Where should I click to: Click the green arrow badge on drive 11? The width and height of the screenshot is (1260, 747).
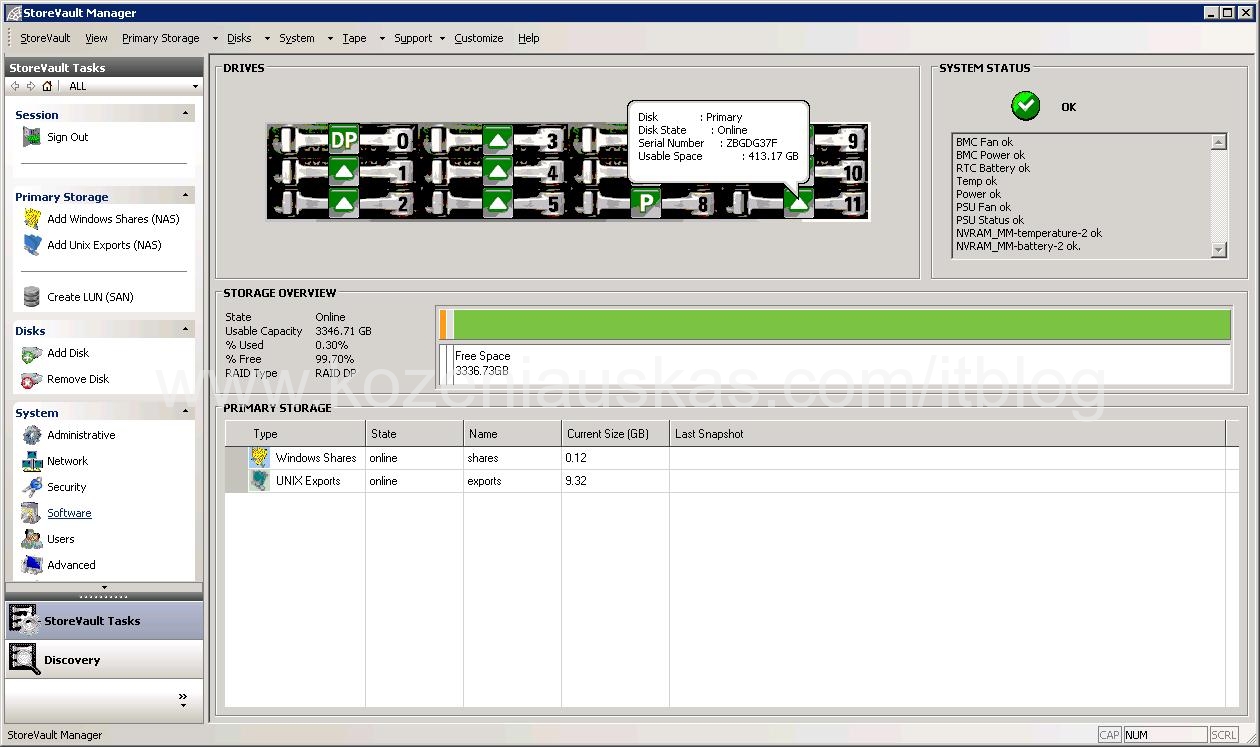(798, 204)
